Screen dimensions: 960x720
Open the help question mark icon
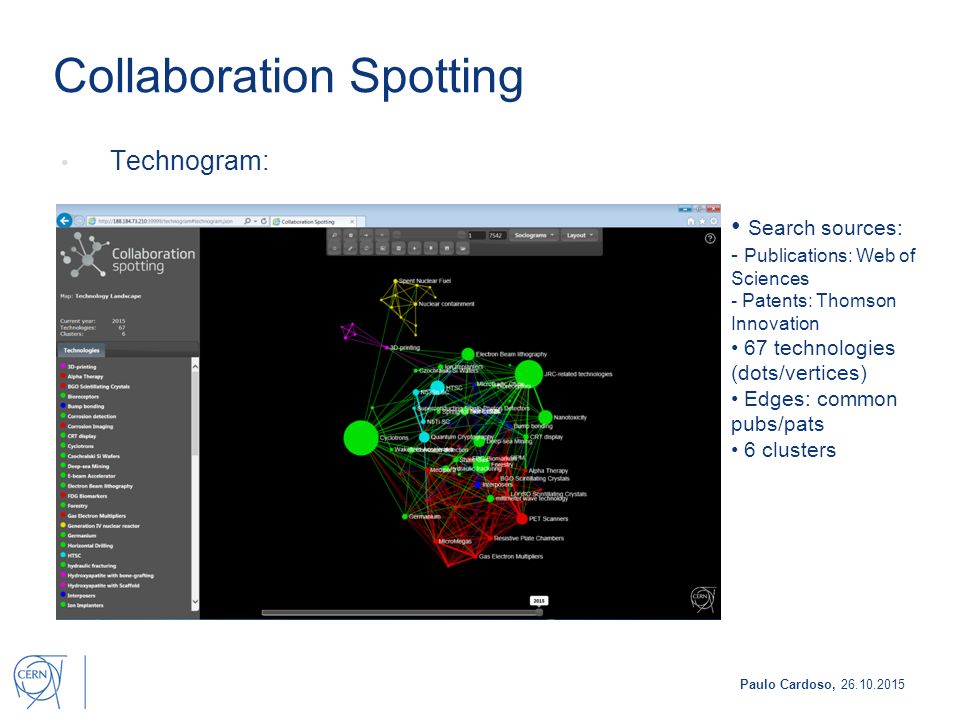point(710,239)
